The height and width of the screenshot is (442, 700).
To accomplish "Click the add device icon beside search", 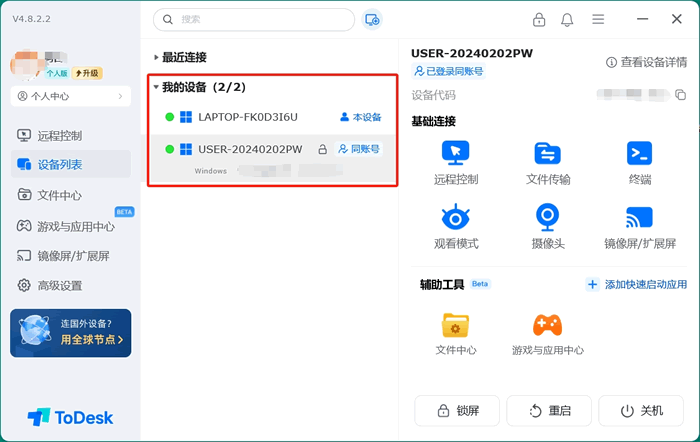I will 372,20.
